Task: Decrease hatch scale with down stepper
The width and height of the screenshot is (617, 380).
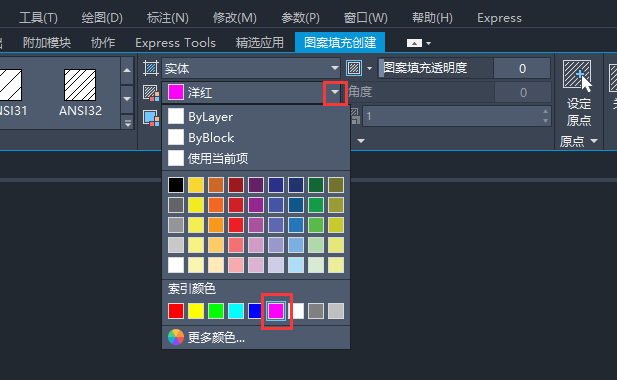Action: point(545,121)
